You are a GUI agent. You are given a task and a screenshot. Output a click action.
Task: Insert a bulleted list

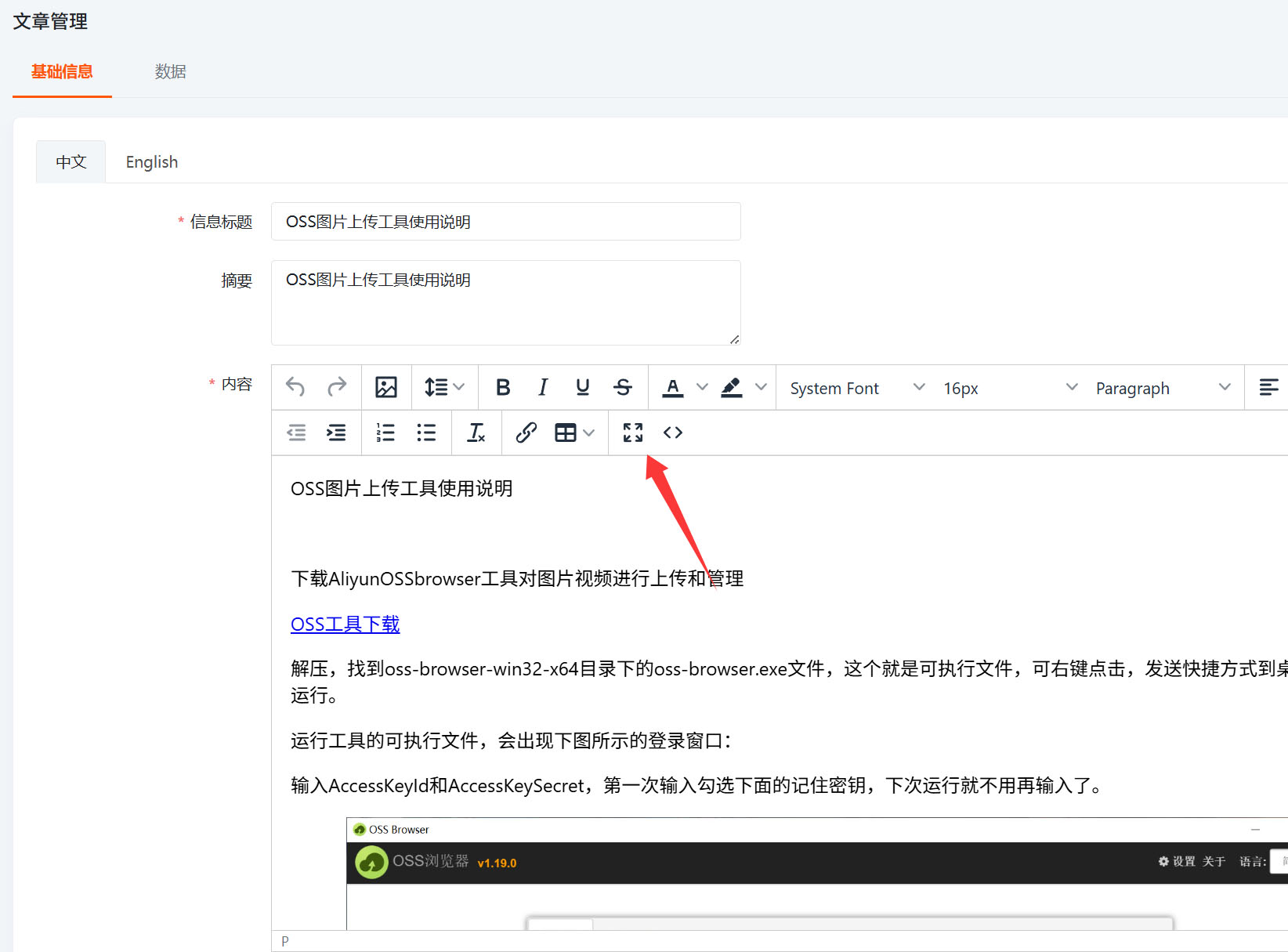(x=426, y=433)
